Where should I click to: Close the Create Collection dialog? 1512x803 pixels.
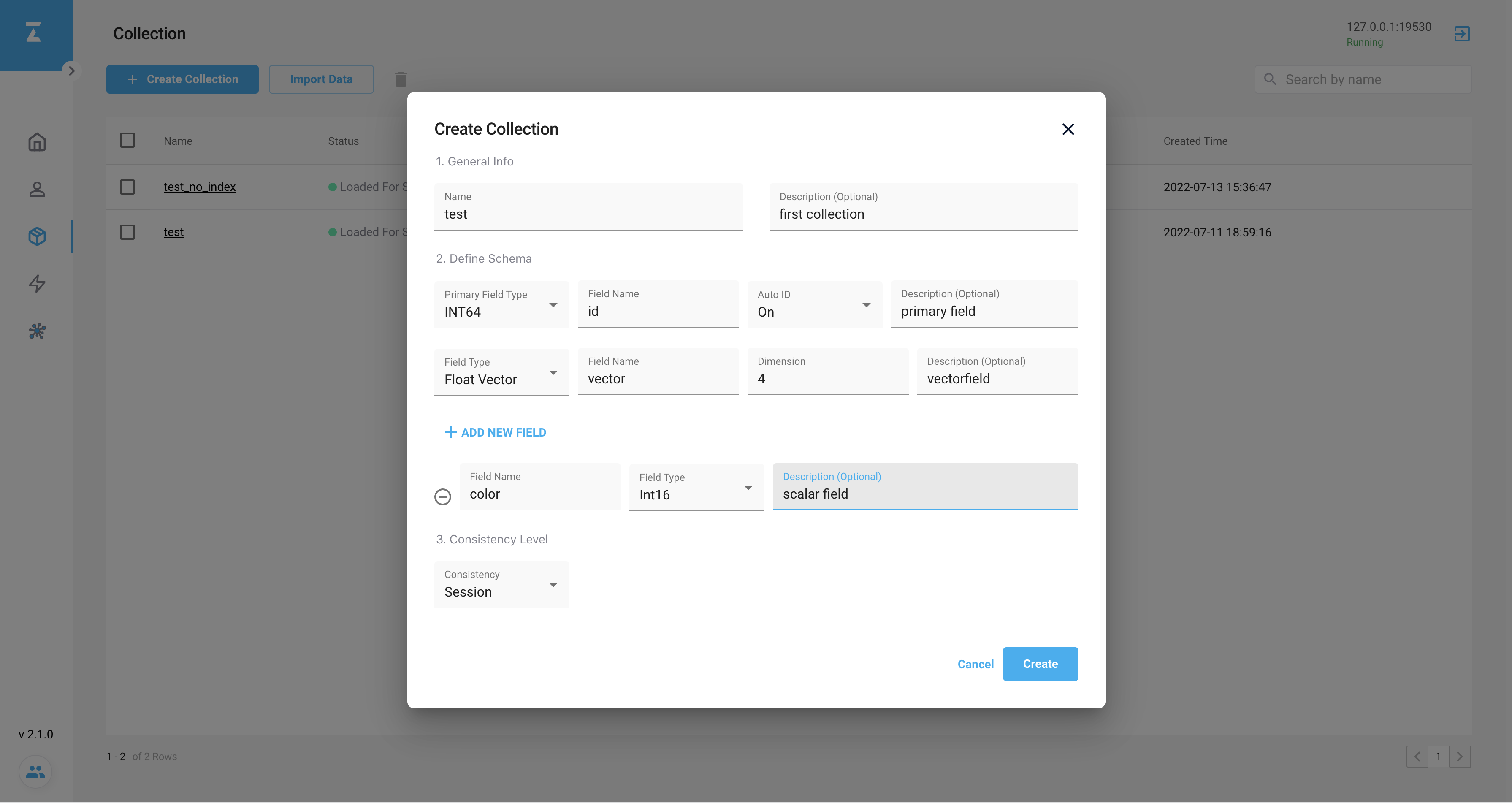(x=1068, y=129)
